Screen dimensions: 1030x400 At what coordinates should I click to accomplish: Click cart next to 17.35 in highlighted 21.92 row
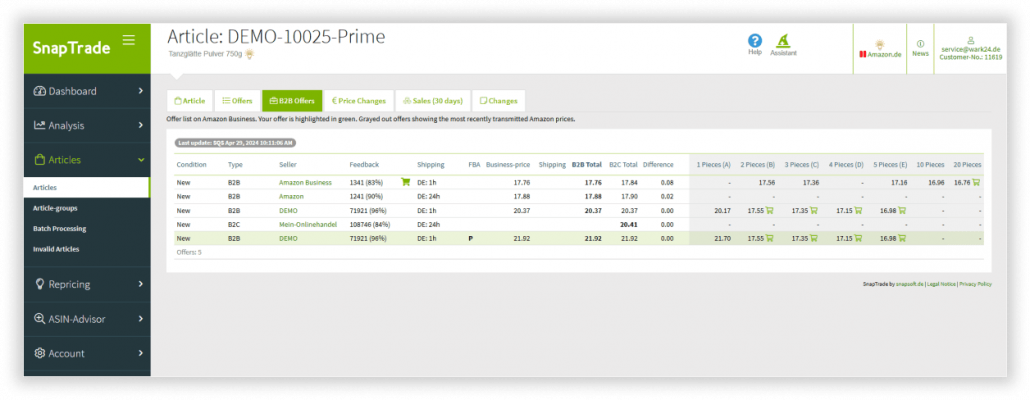pyautogui.click(x=813, y=238)
